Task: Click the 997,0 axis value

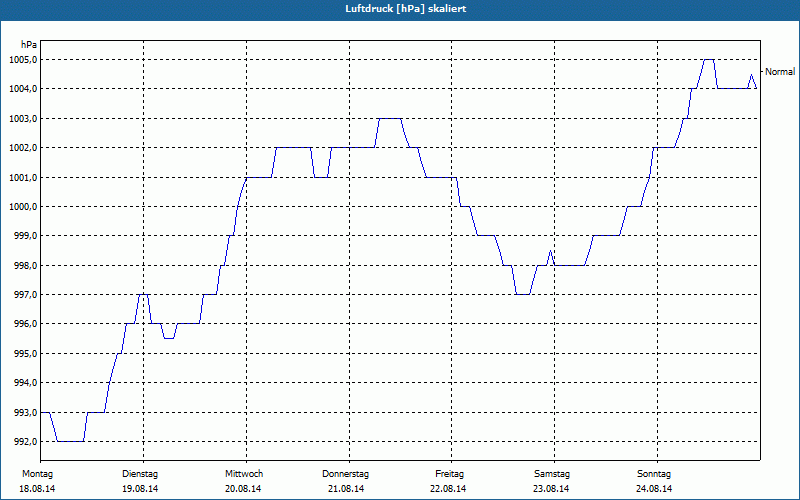Action: pyautogui.click(x=24, y=295)
